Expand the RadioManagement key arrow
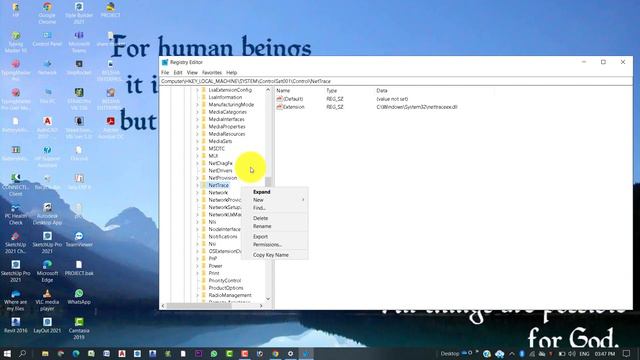This screenshot has height=360, width=640. [x=198, y=295]
